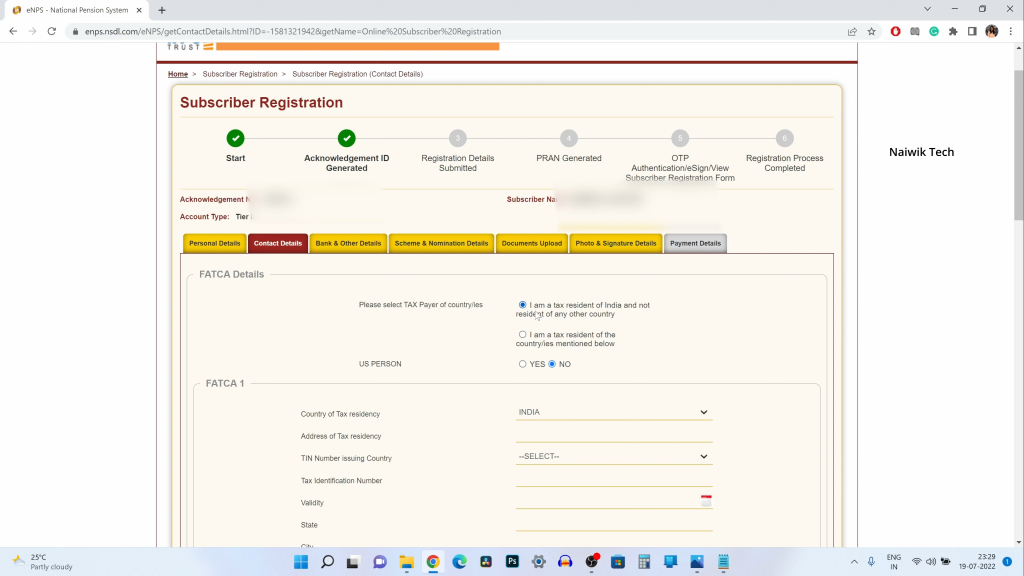Open the Documents Upload tab
1024x576 pixels.
tap(531, 242)
